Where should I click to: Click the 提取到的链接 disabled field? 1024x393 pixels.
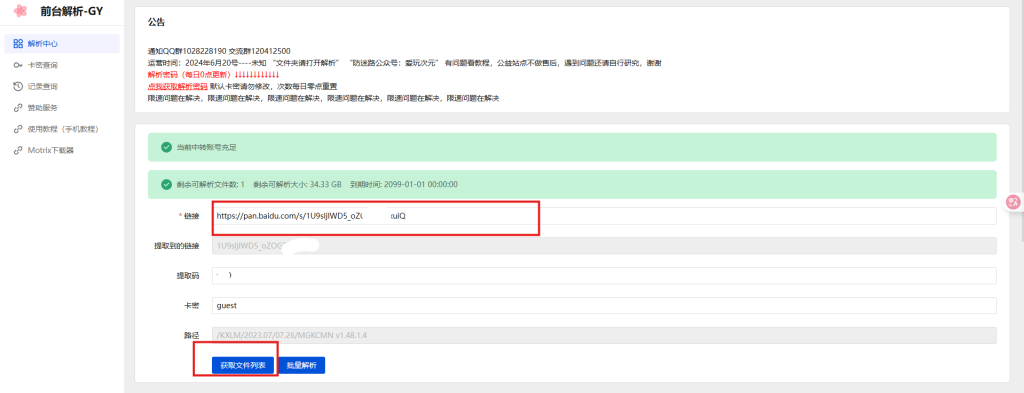coord(604,246)
